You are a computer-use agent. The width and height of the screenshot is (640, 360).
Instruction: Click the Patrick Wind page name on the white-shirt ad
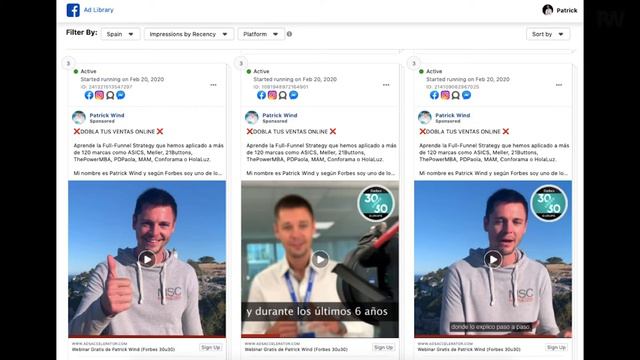click(x=280, y=115)
